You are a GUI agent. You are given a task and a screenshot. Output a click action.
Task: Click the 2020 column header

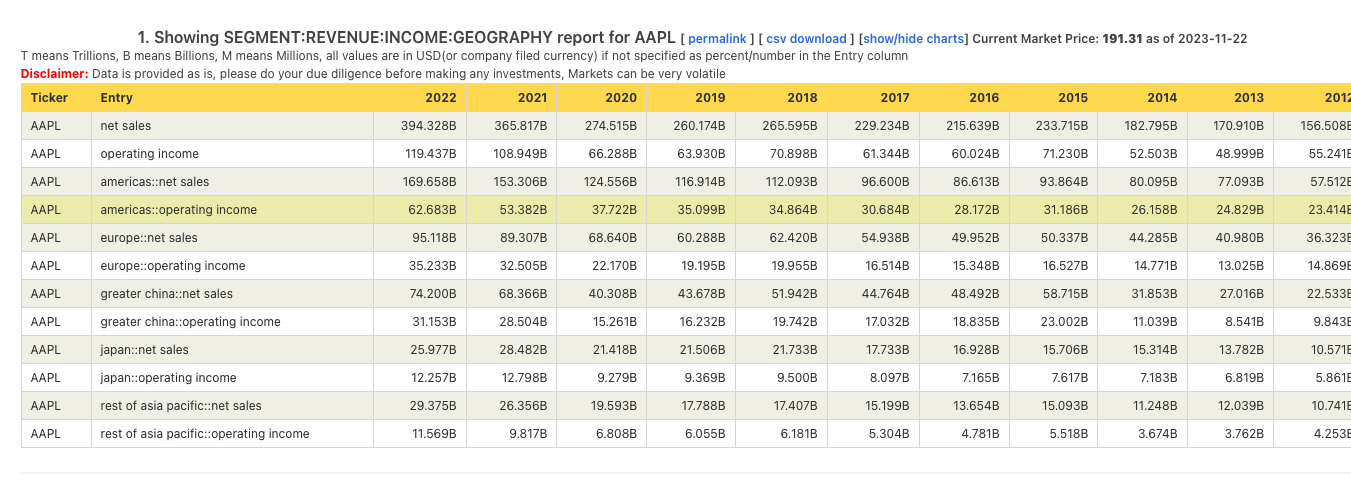click(x=602, y=98)
